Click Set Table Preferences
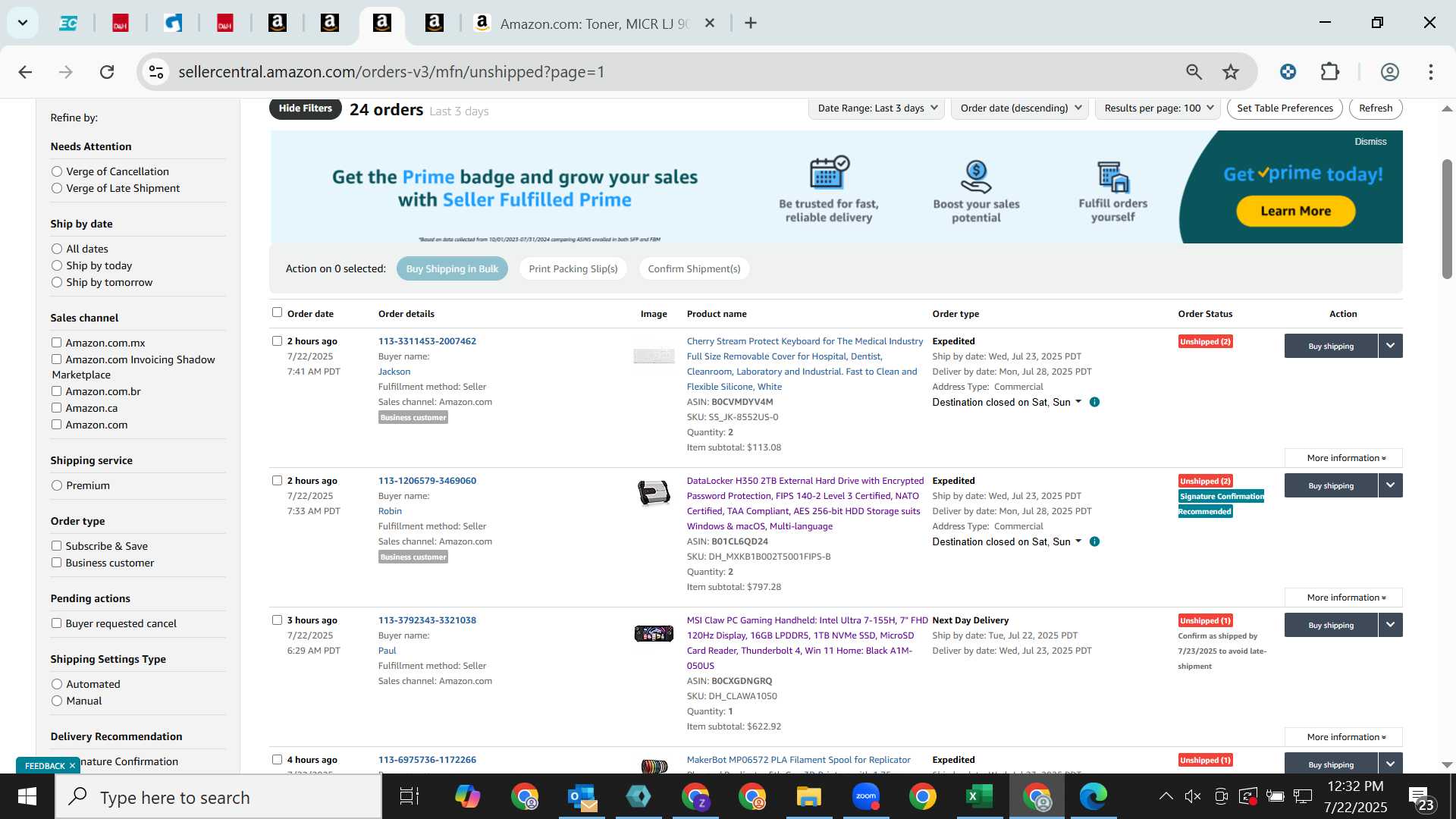Screen dimensions: 1456x819 click(x=1285, y=108)
